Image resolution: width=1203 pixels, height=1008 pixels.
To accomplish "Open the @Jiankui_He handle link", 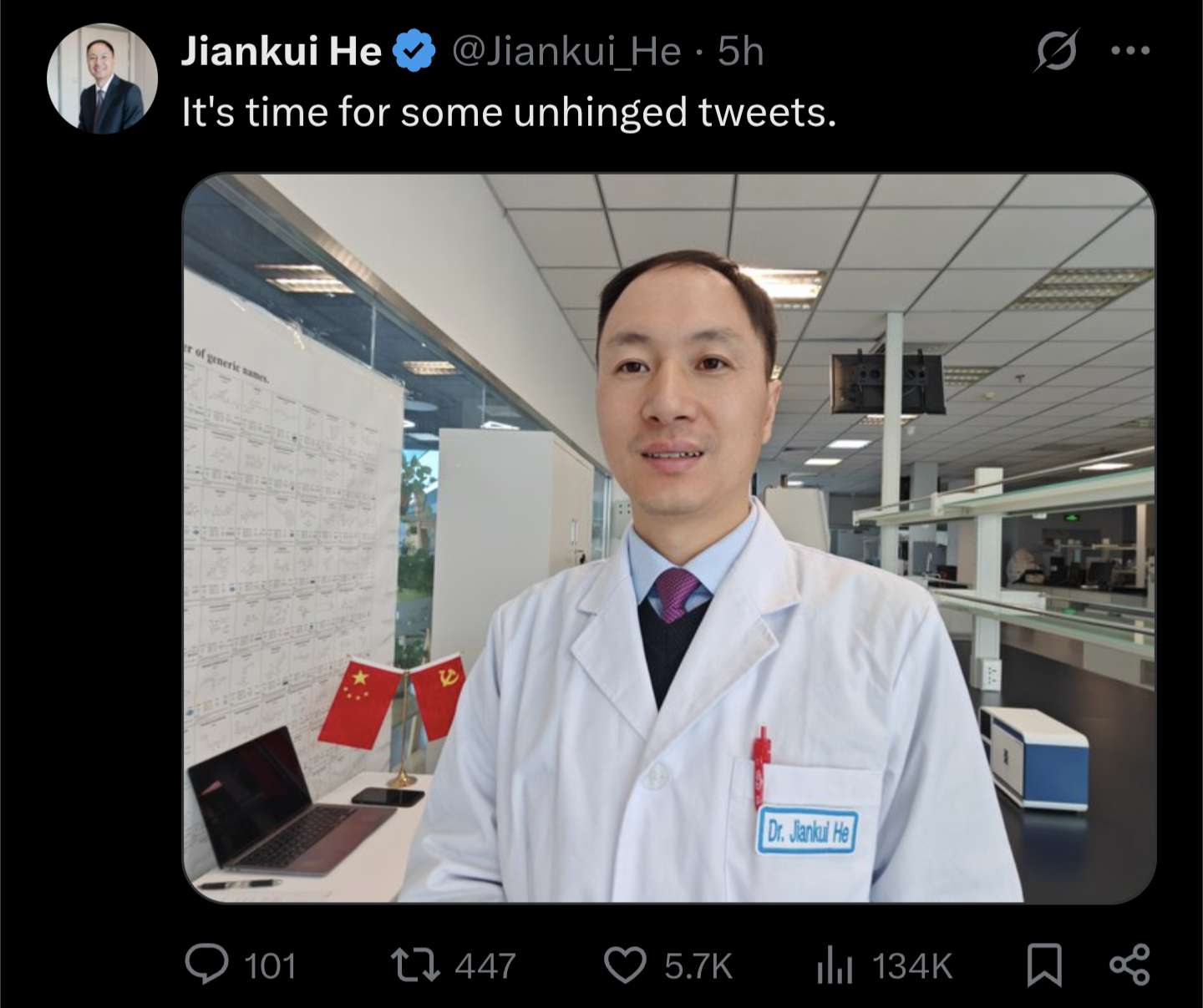I will pyautogui.click(x=566, y=51).
